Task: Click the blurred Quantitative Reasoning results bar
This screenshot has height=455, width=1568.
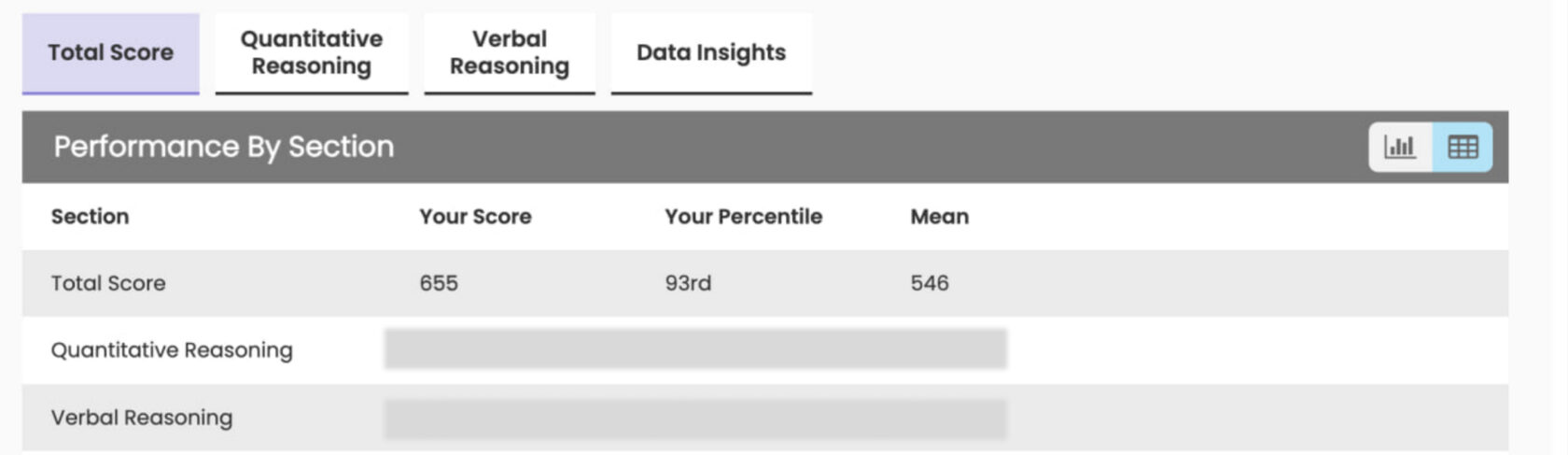Action: point(695,349)
